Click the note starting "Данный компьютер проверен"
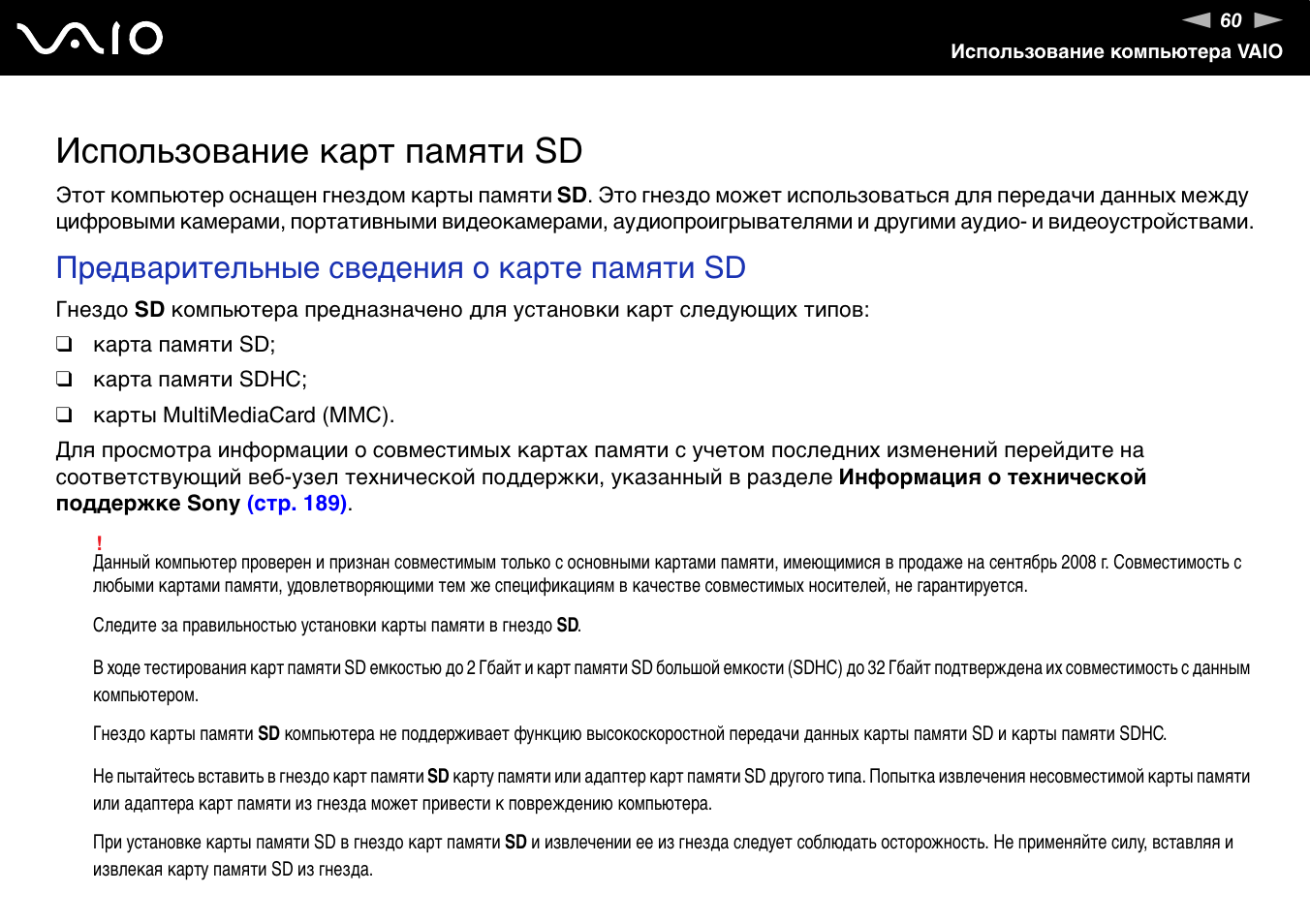 tap(667, 573)
